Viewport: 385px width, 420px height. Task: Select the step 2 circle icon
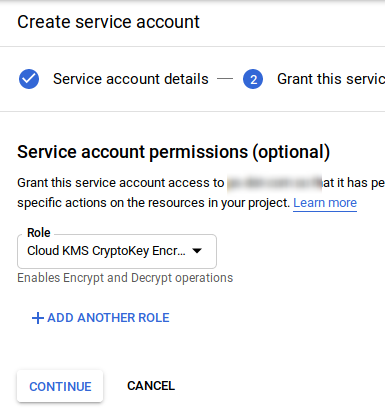pos(253,79)
